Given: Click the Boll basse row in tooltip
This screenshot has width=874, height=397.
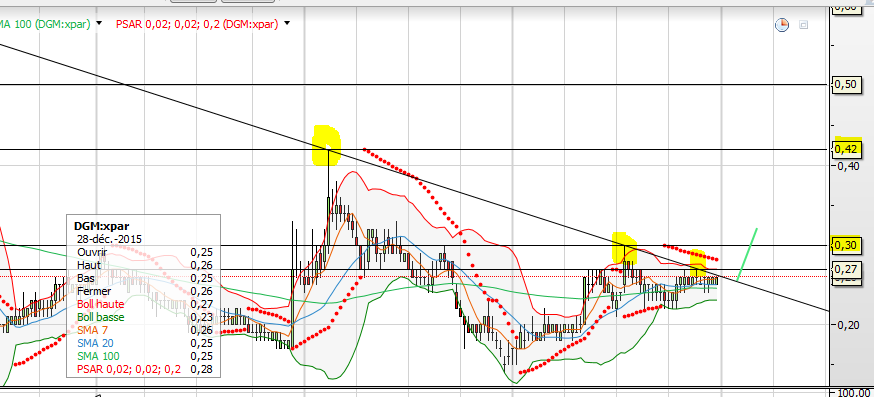Looking at the screenshot, I should click(144, 317).
